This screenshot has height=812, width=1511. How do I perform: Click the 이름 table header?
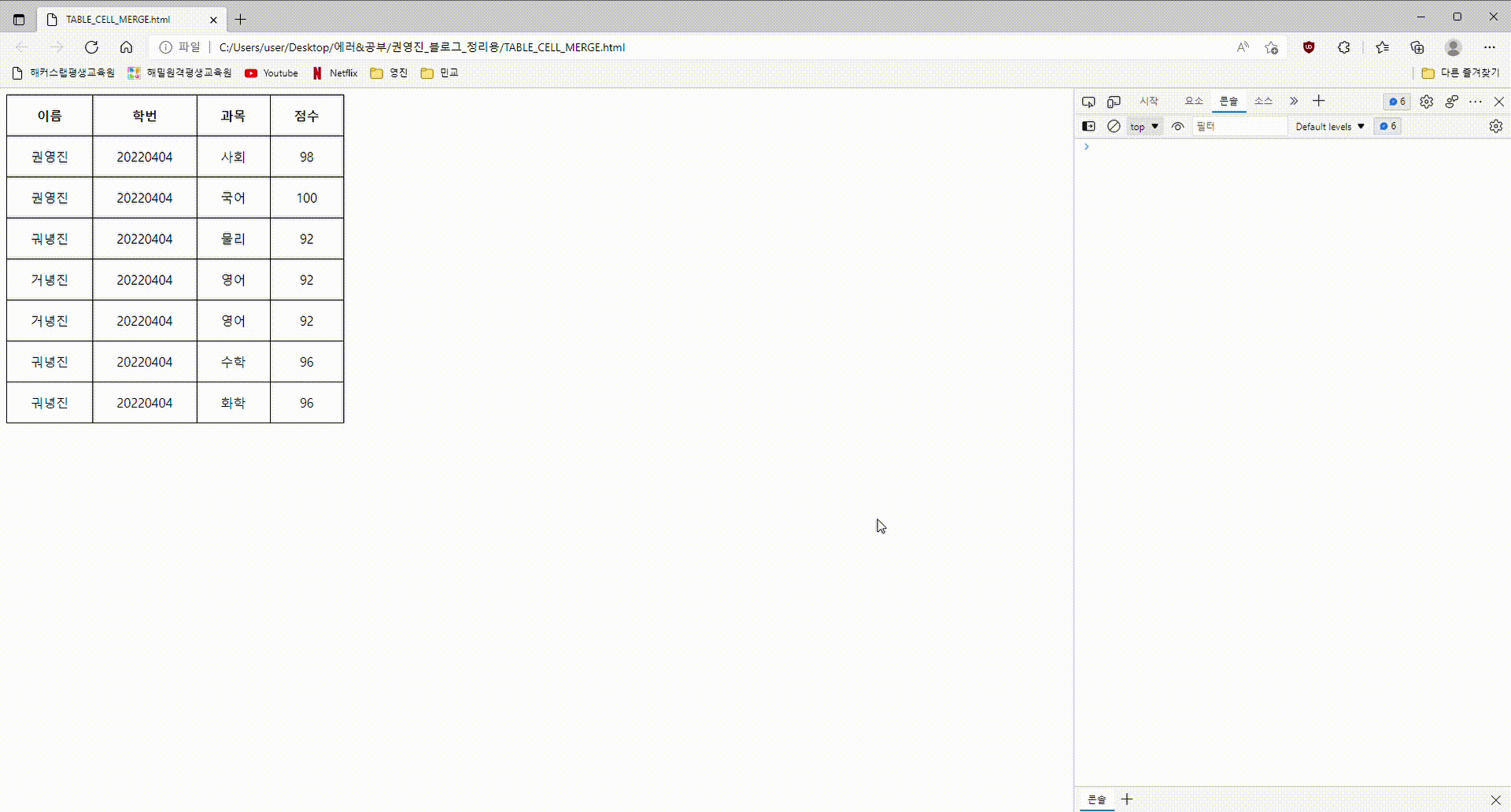[50, 116]
